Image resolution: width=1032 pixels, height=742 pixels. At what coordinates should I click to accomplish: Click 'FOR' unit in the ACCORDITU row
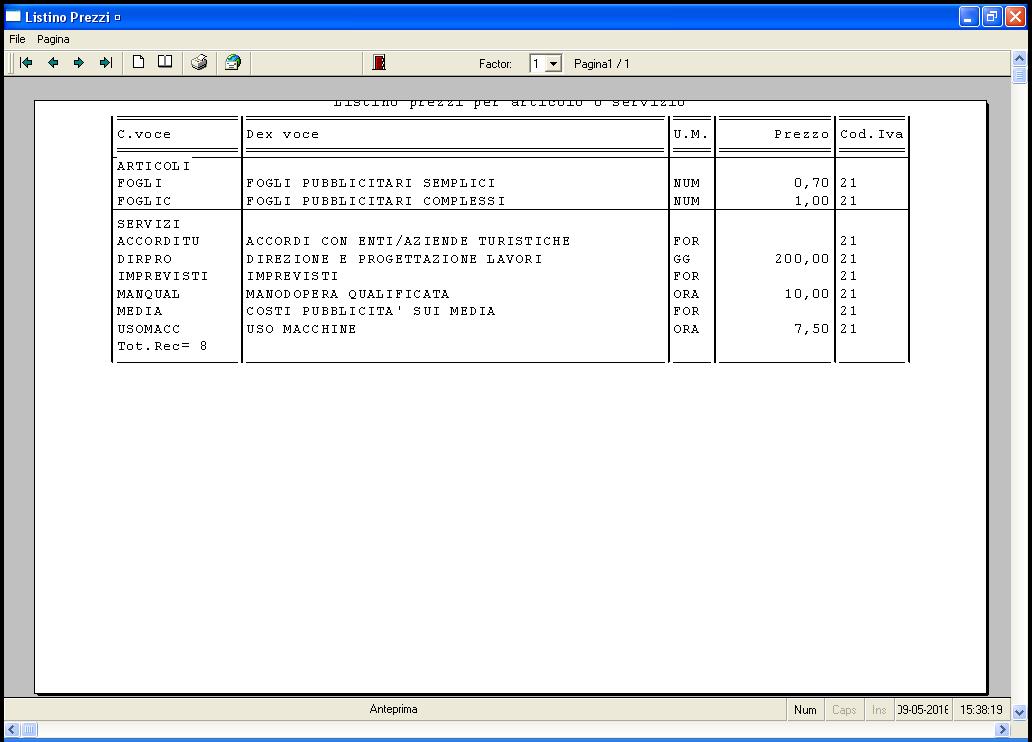pyautogui.click(x=686, y=241)
